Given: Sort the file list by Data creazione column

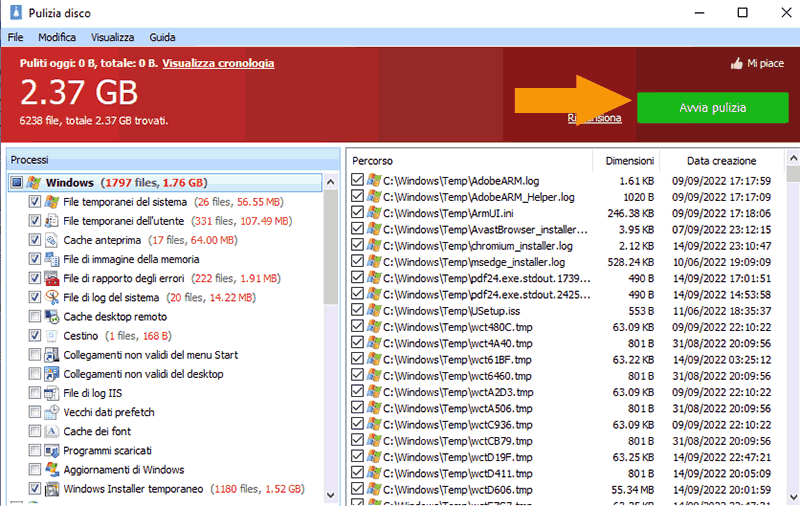Looking at the screenshot, I should (721, 160).
